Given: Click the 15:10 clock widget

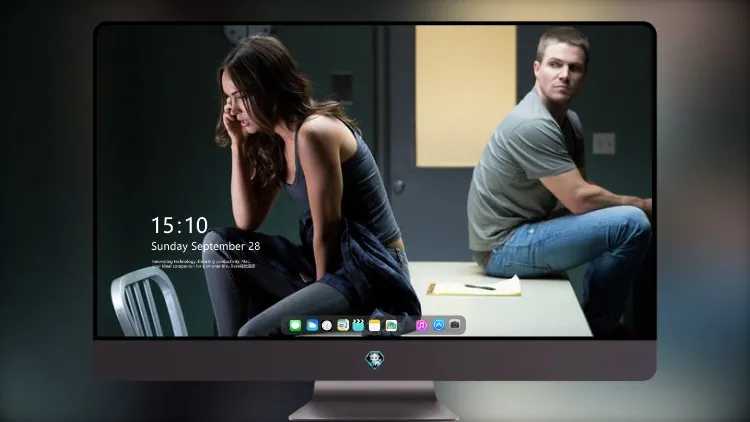Looking at the screenshot, I should pos(179,225).
